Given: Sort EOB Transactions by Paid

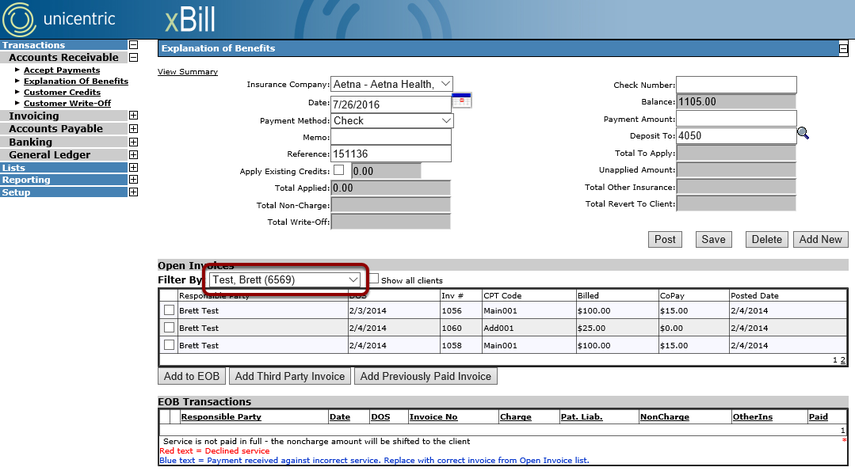Looking at the screenshot, I should tap(818, 416).
